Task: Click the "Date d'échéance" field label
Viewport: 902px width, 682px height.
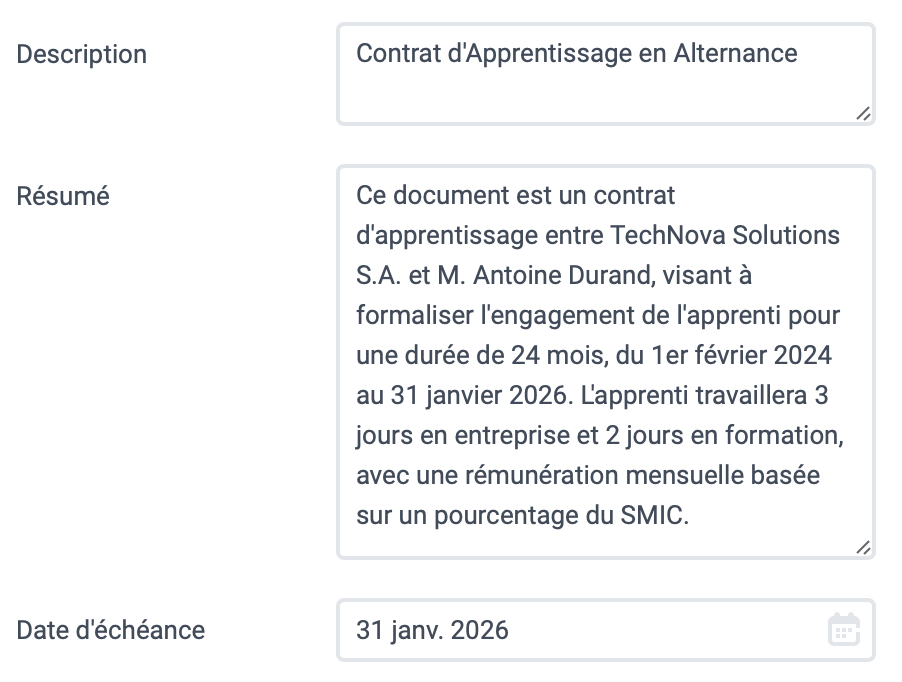Action: [110, 630]
